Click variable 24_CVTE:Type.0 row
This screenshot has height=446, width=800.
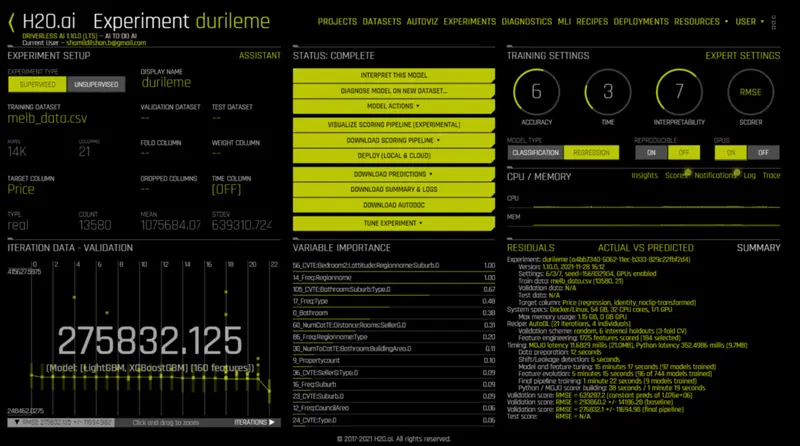tap(394, 420)
